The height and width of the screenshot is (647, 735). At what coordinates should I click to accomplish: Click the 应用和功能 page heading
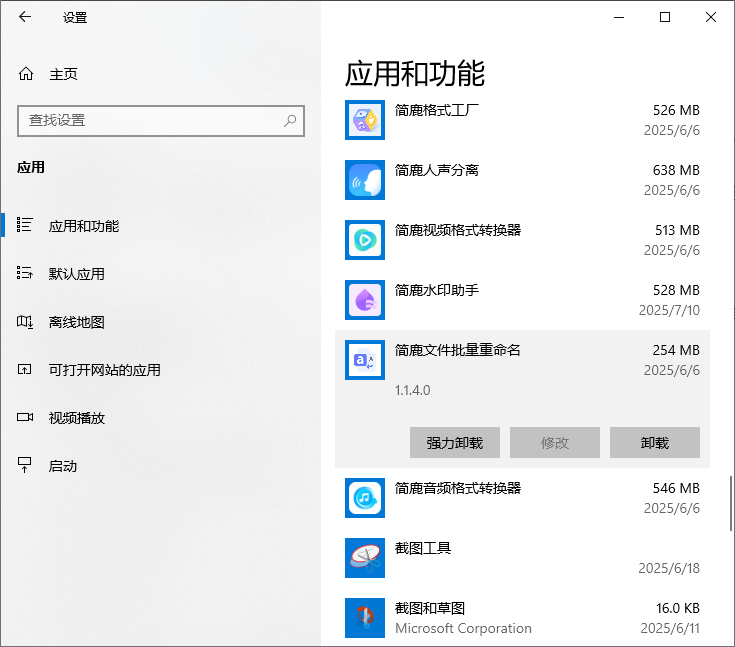pos(415,74)
